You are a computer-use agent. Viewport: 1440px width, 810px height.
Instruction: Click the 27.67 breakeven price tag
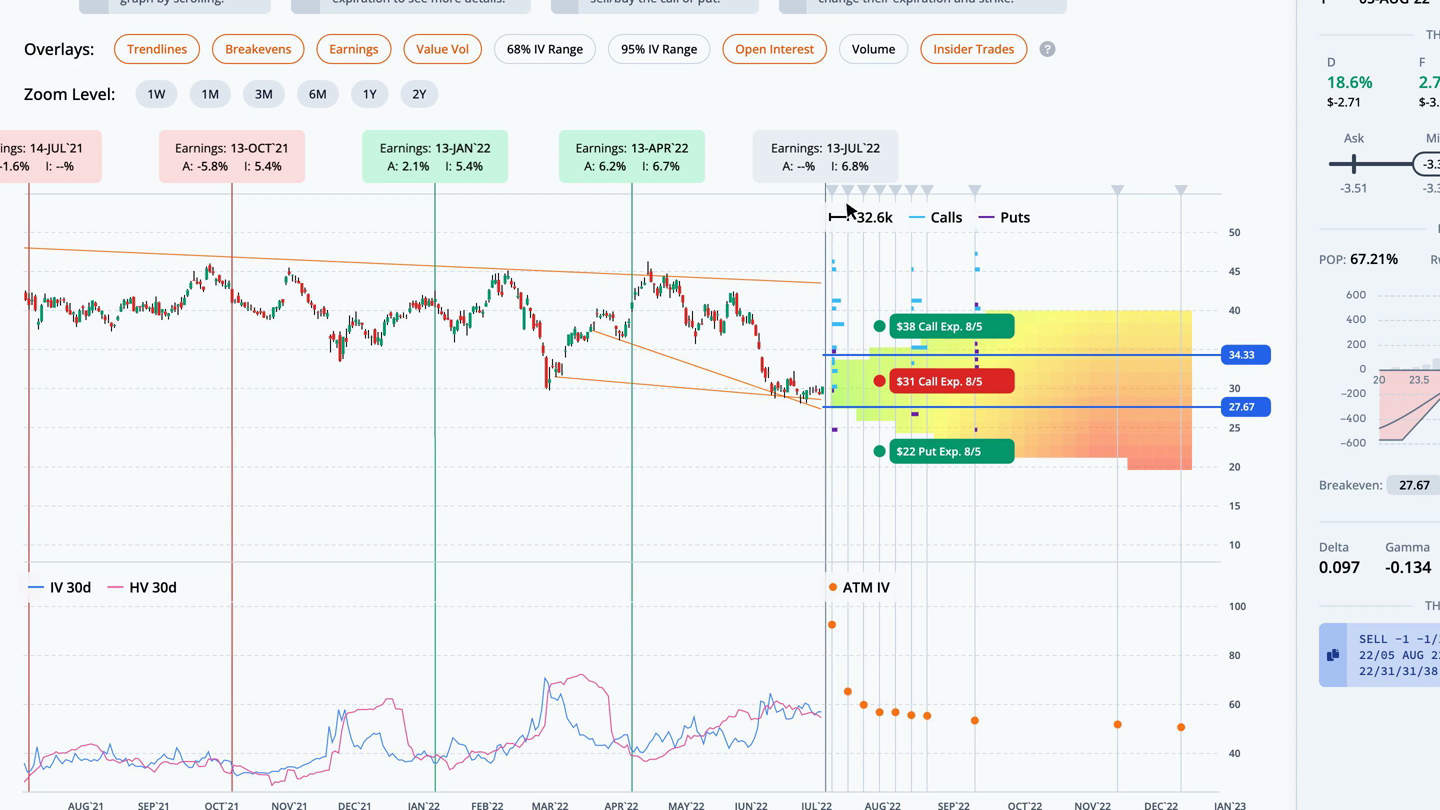1246,407
